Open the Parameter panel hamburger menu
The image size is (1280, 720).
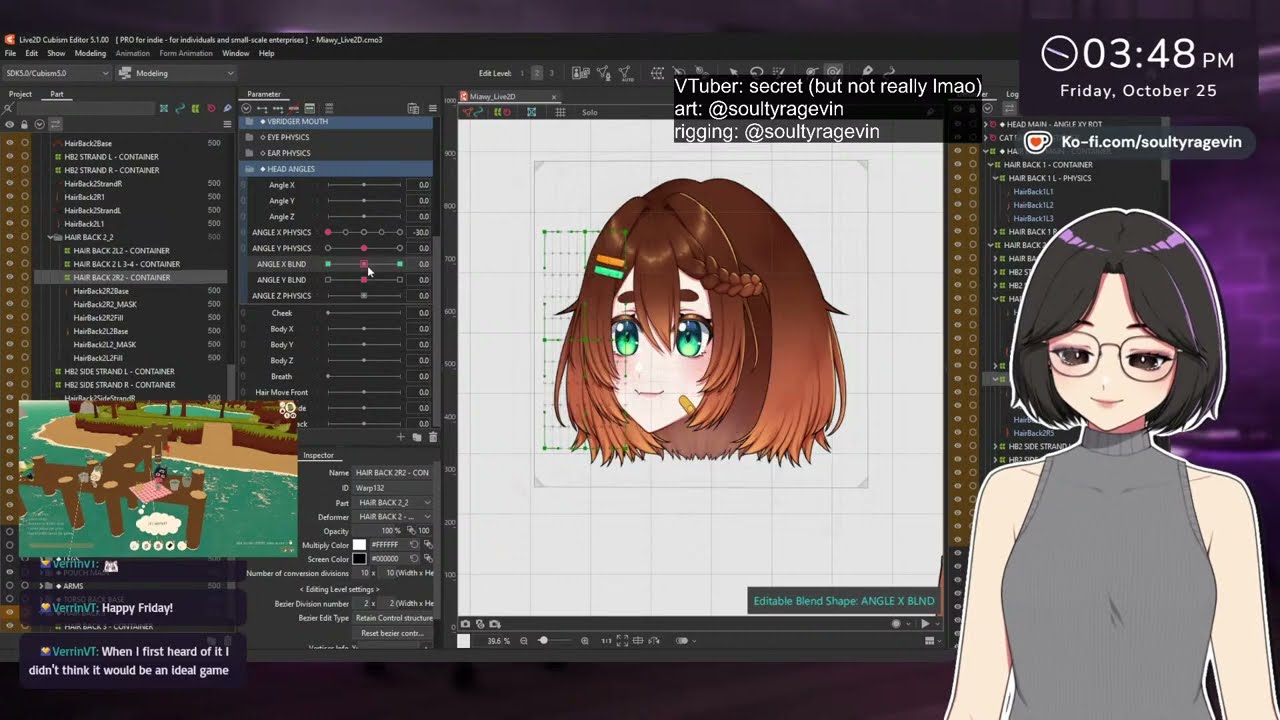pos(432,108)
